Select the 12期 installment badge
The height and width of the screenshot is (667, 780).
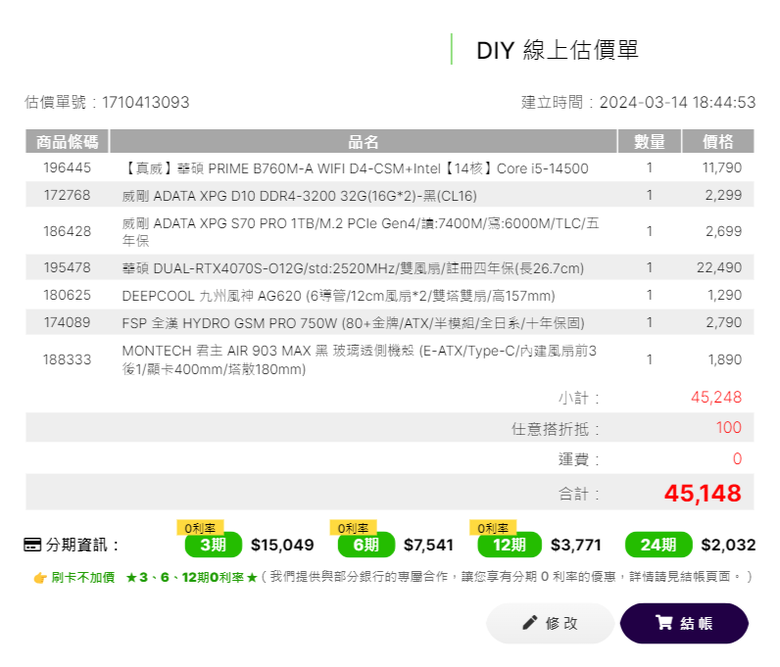tap(509, 545)
